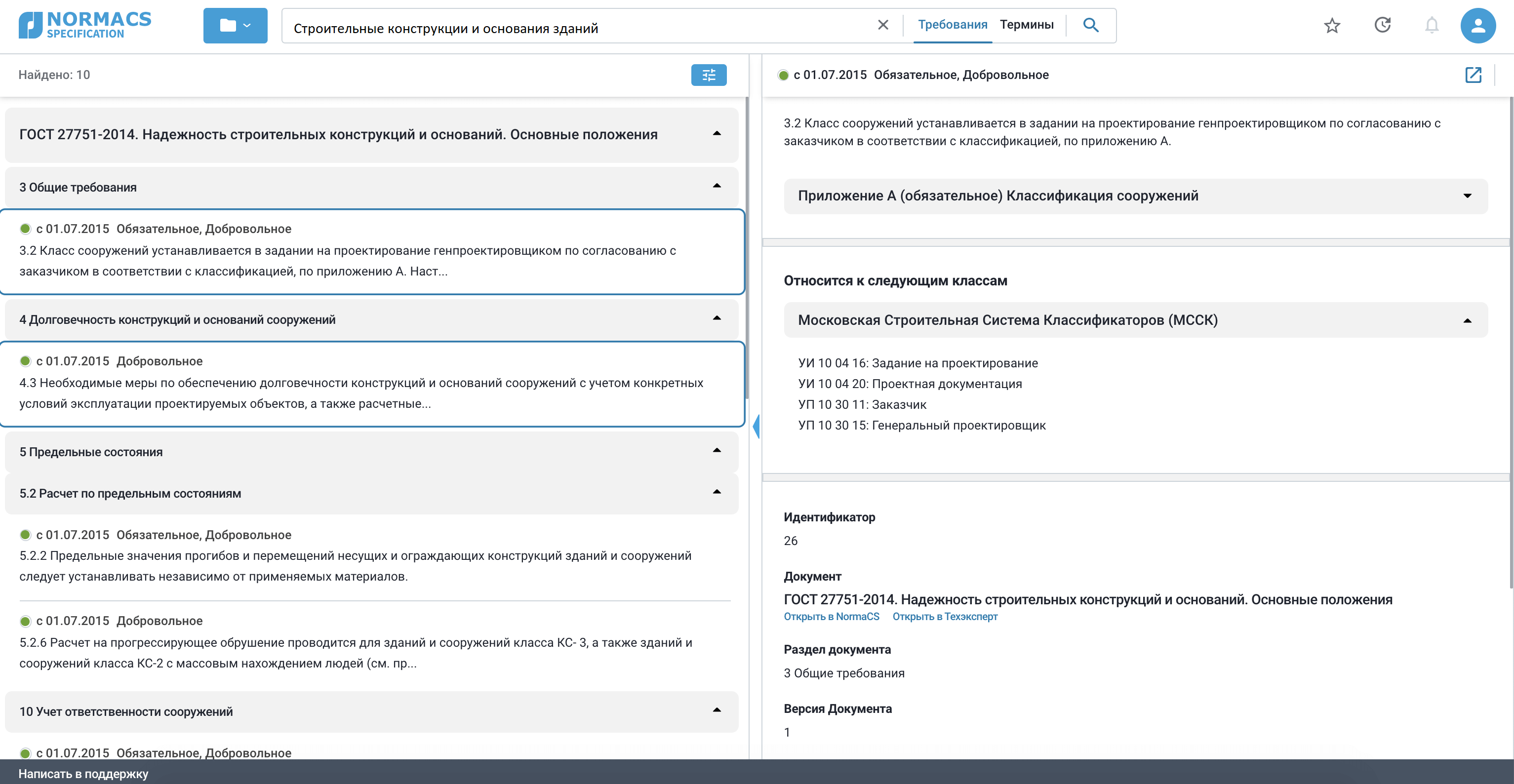This screenshot has height=784, width=1514.
Task: Open history refresh-clock icon
Action: tap(1382, 25)
